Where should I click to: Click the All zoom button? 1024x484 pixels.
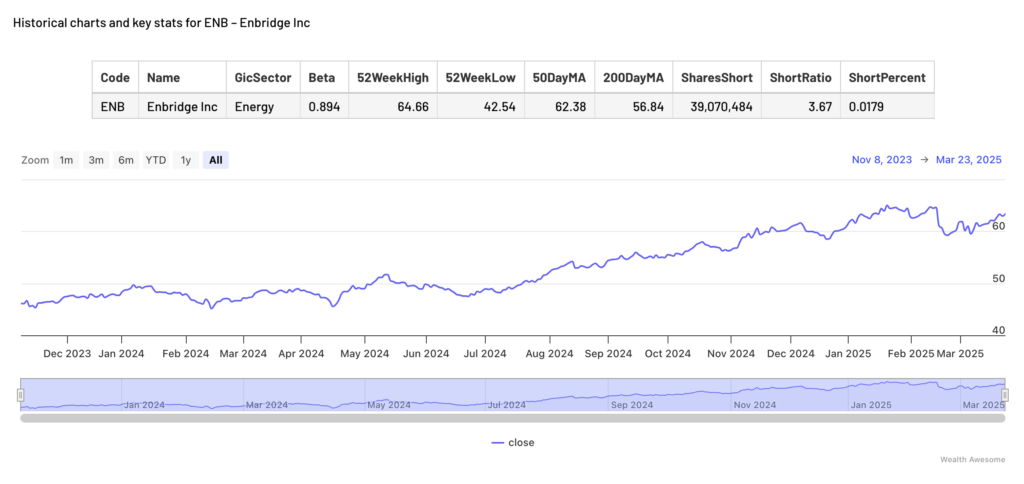tap(216, 160)
